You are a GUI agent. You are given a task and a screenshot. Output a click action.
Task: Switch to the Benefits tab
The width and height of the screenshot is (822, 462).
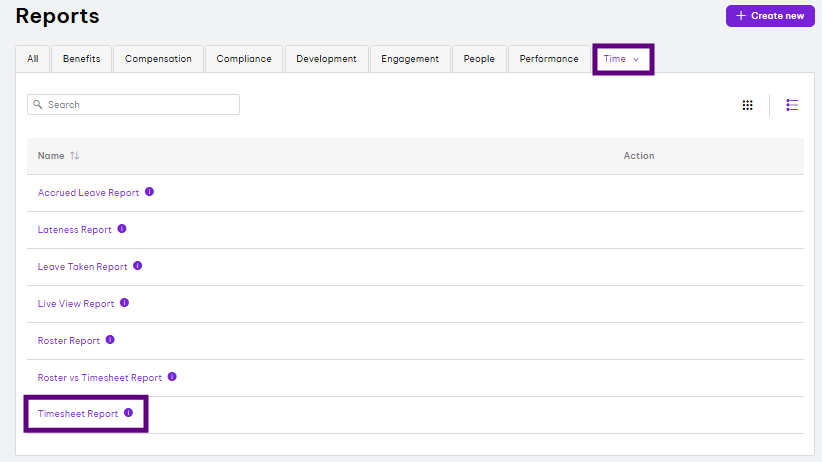tap(81, 59)
